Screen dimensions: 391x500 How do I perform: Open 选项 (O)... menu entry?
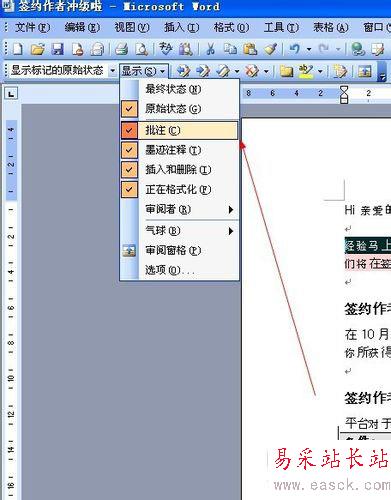click(179, 270)
